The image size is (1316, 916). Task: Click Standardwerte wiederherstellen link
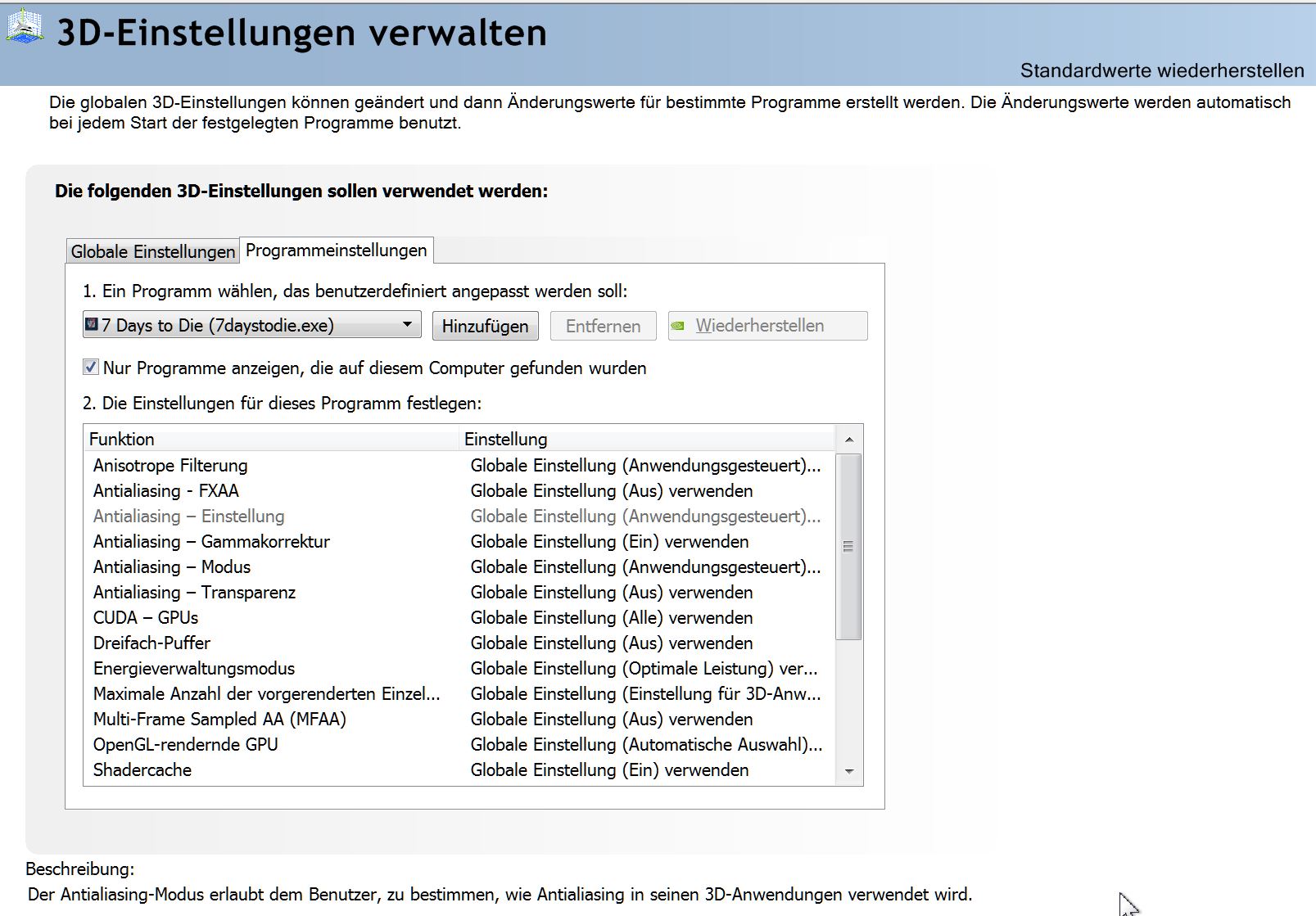[x=1162, y=71]
